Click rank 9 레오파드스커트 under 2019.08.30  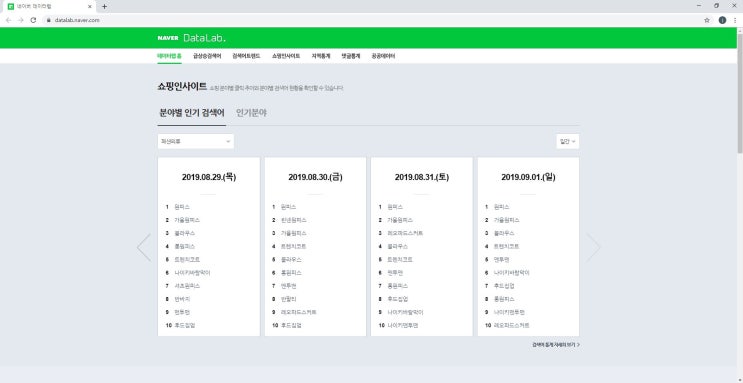(x=299, y=312)
